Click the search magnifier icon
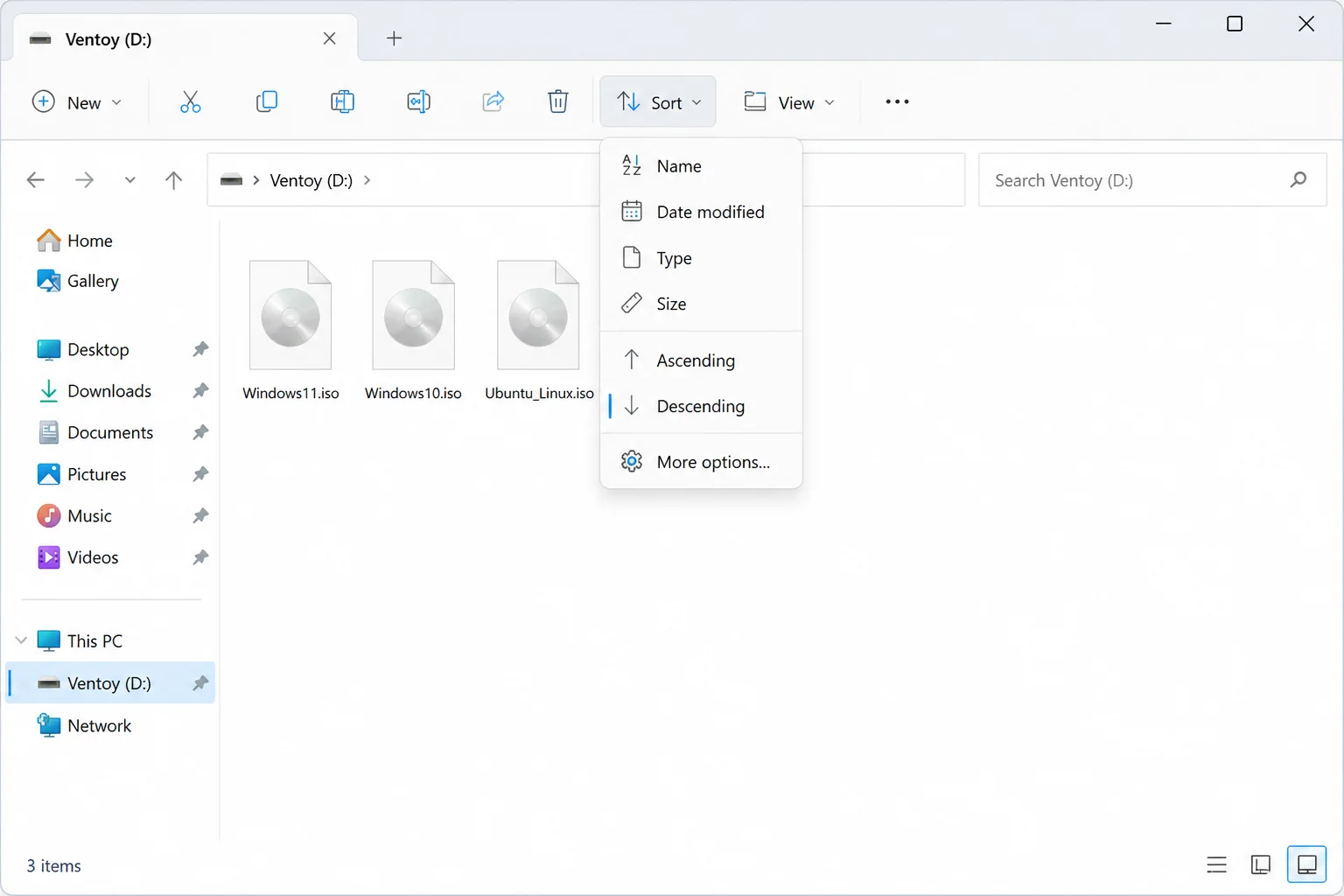1344x896 pixels. tap(1298, 179)
